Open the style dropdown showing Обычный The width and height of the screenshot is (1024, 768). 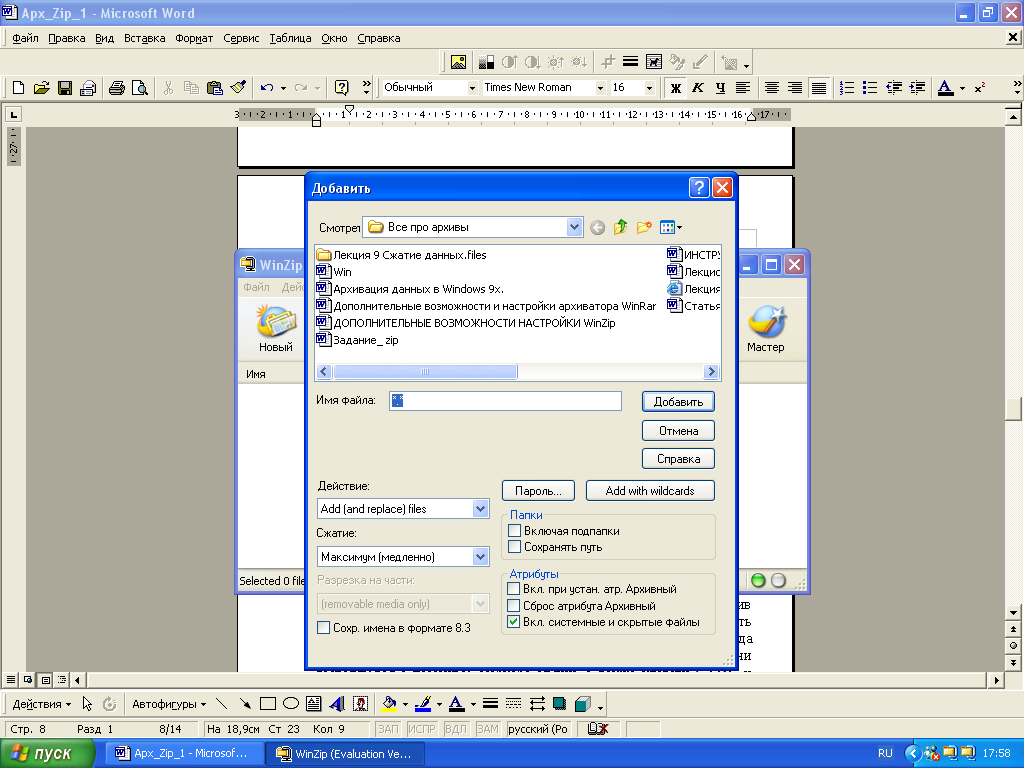(472, 88)
